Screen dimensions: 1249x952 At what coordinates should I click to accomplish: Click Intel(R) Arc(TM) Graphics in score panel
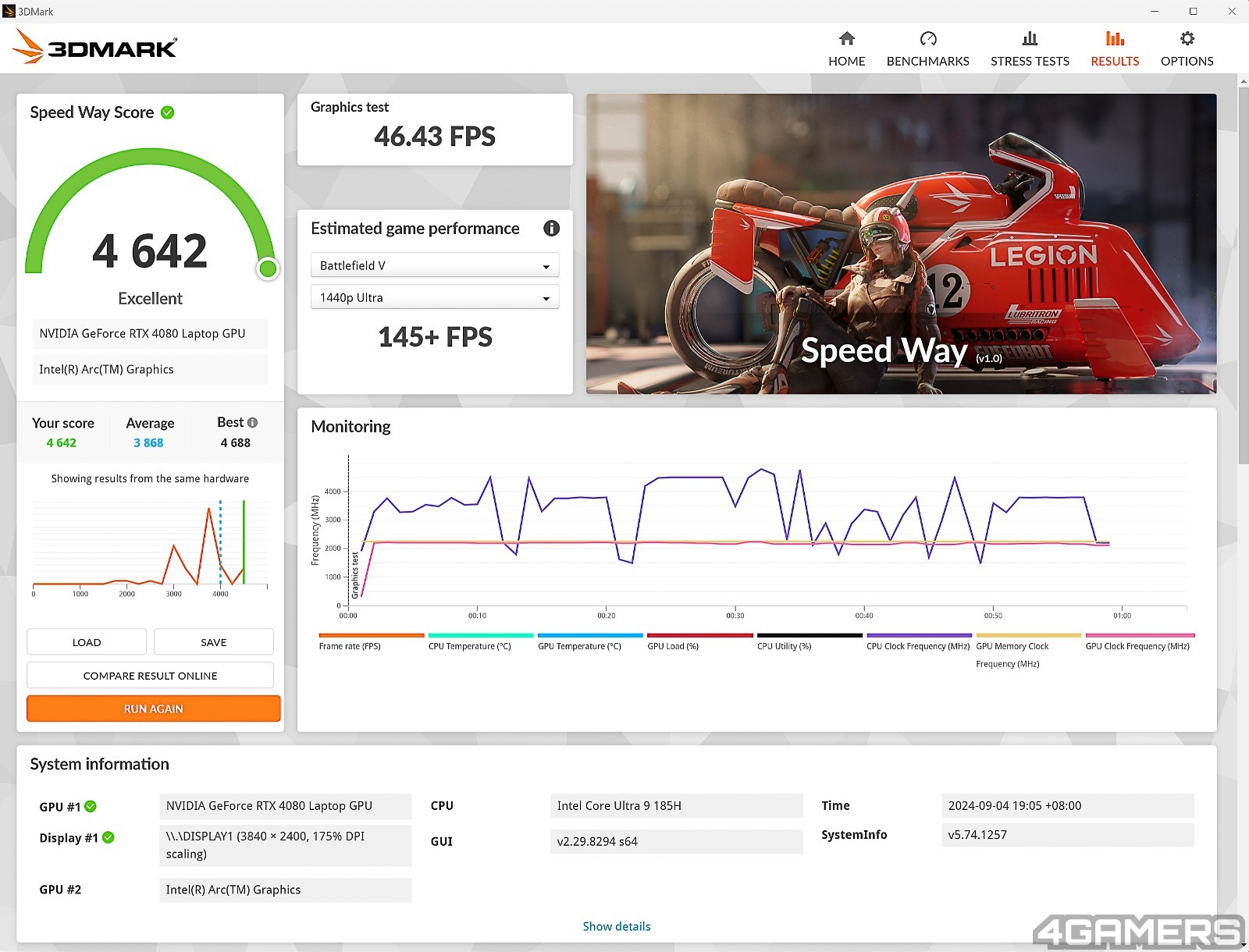pyautogui.click(x=150, y=369)
